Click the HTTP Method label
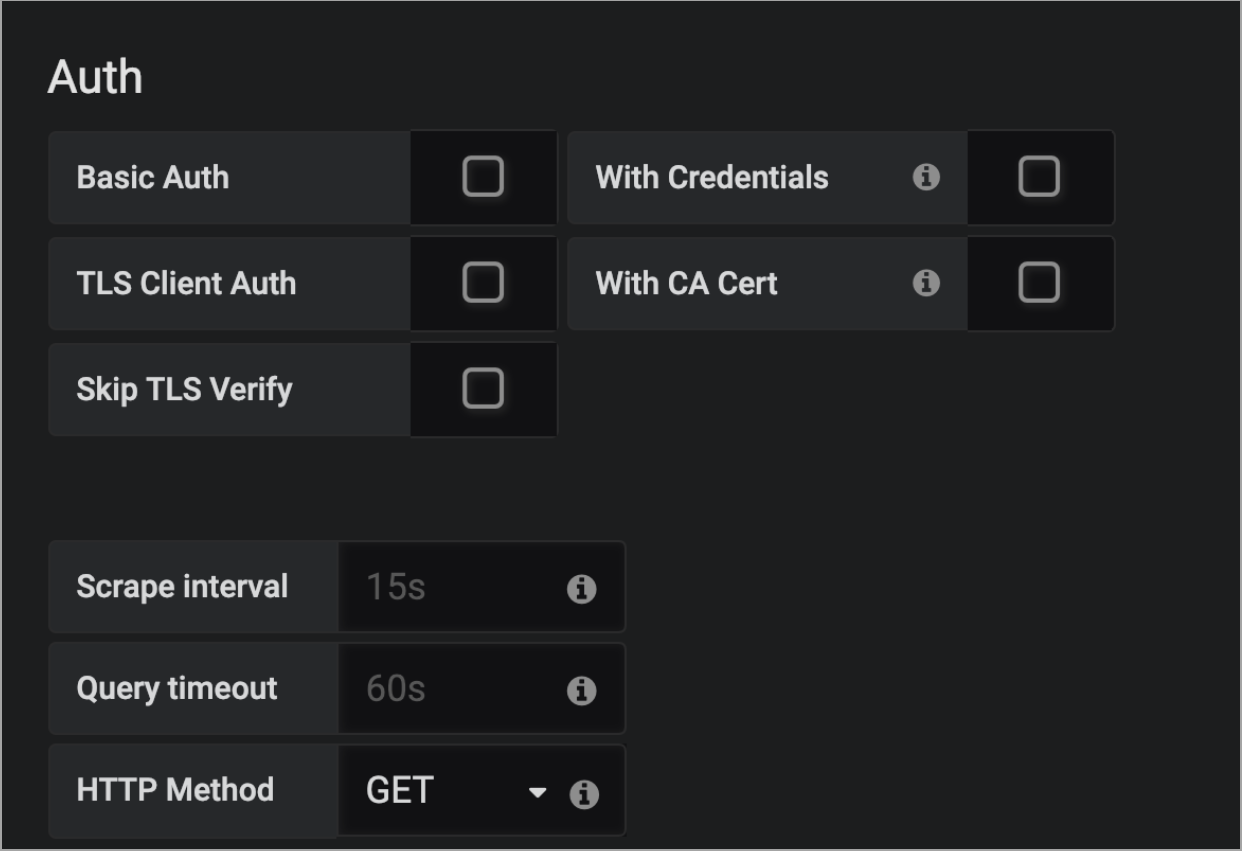 point(175,790)
